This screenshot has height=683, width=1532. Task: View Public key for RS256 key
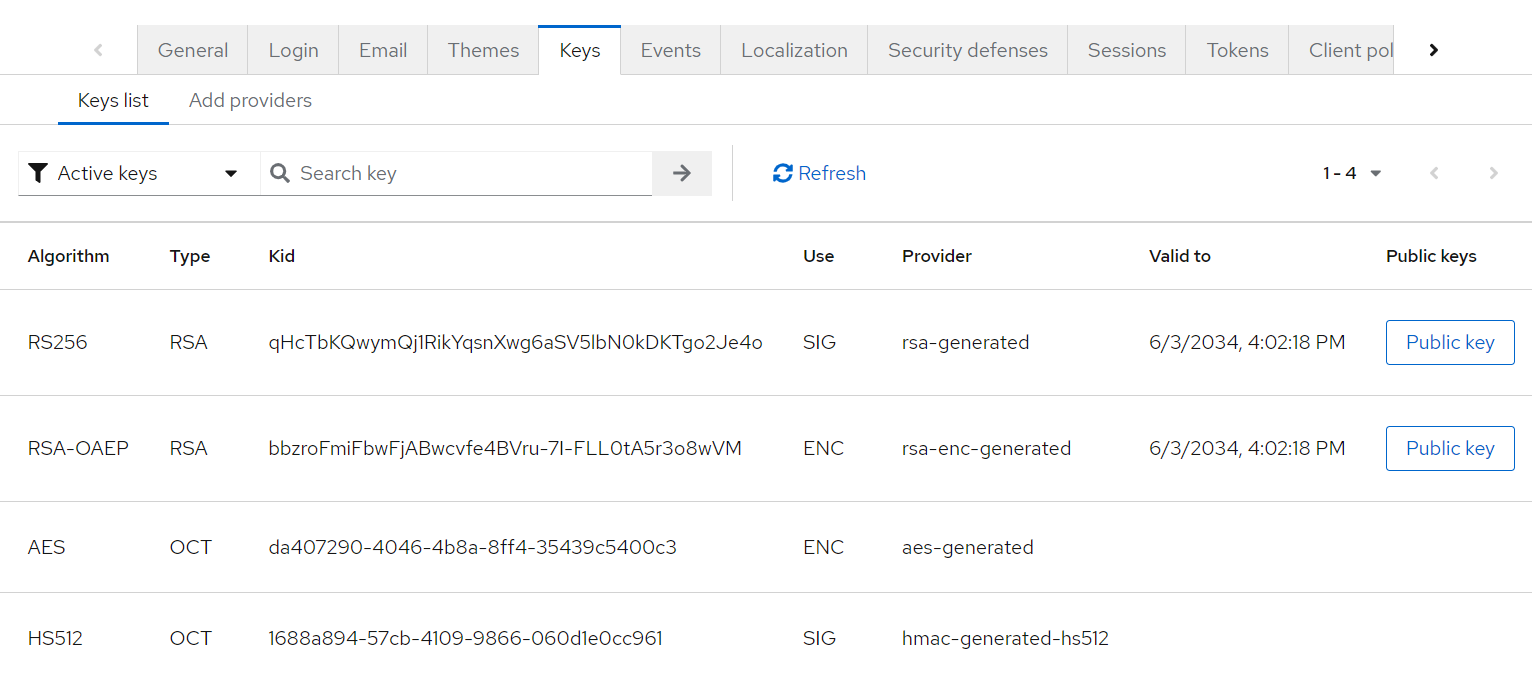point(1449,343)
